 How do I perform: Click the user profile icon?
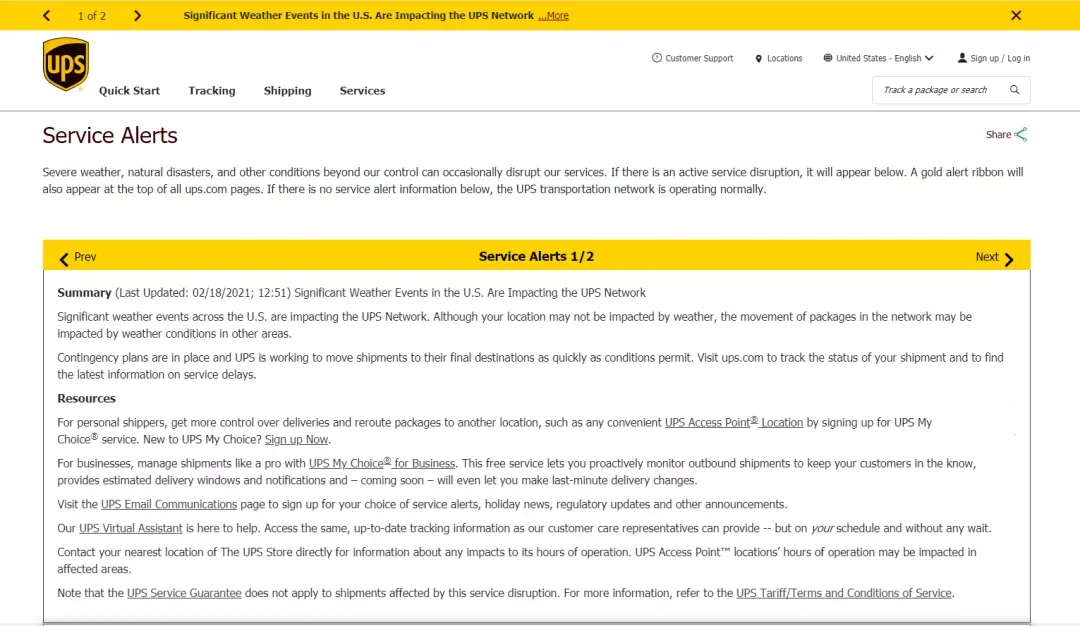click(x=962, y=58)
